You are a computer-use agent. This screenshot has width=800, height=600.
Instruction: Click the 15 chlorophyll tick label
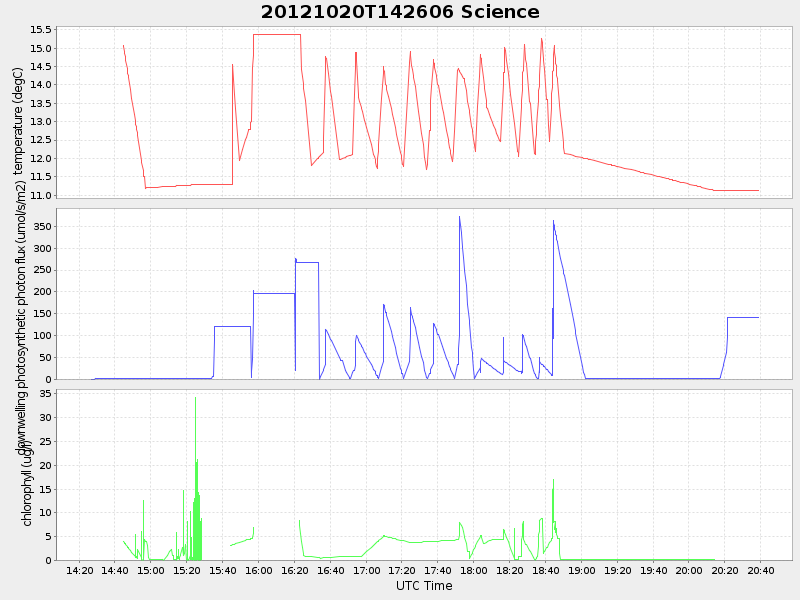(x=45, y=489)
